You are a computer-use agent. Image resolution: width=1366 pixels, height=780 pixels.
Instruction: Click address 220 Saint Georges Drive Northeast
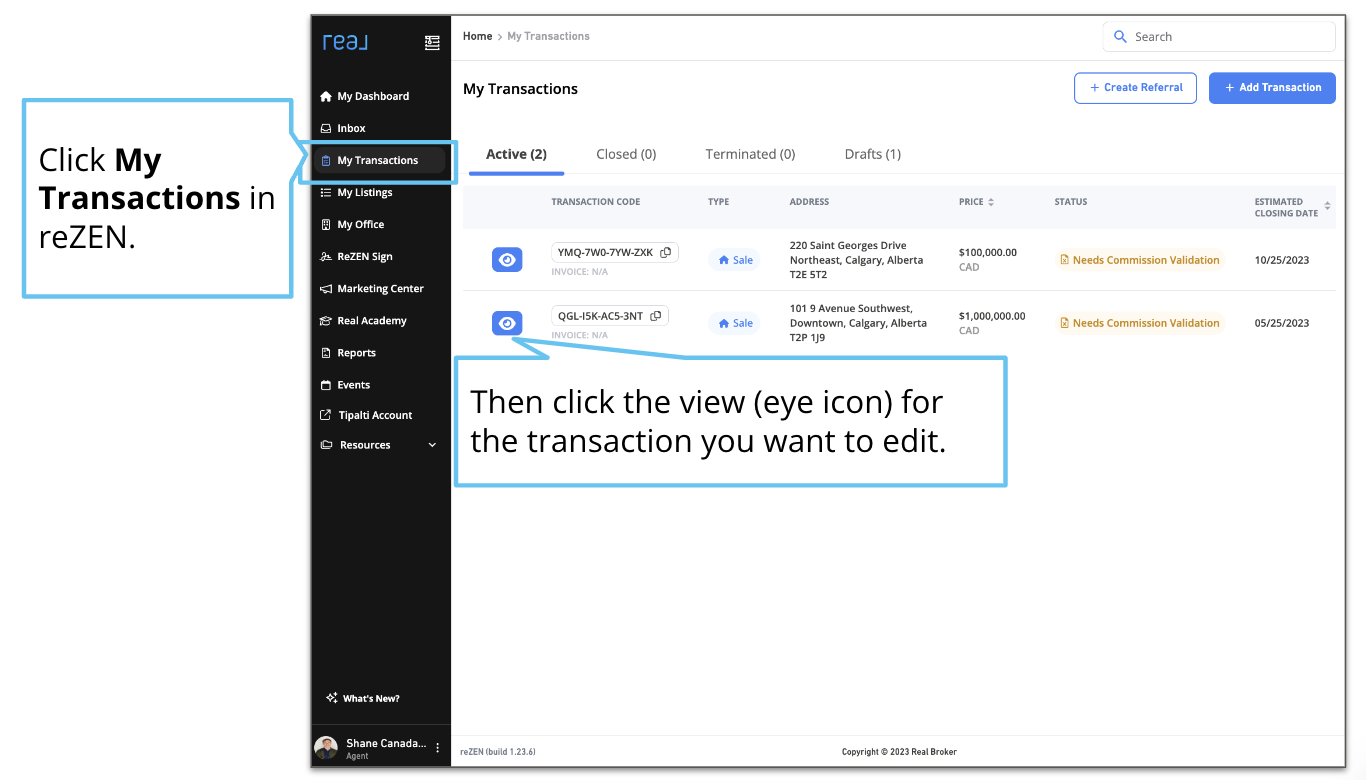point(856,260)
